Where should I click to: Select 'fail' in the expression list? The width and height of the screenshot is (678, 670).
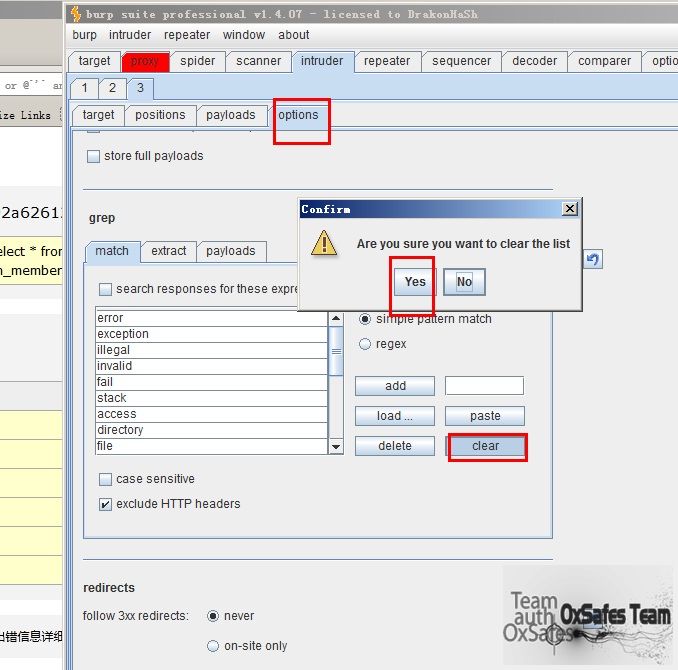tap(211, 382)
